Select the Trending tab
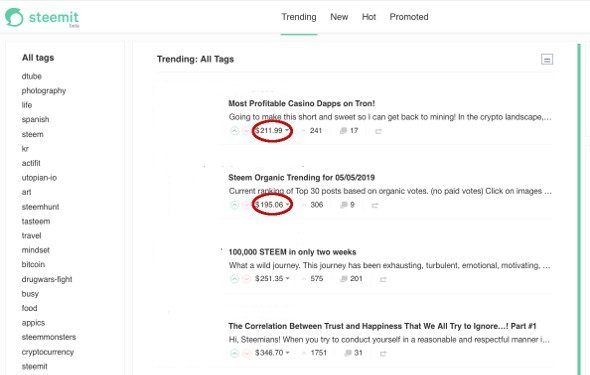Image resolution: width=590 pixels, height=375 pixels. [299, 17]
